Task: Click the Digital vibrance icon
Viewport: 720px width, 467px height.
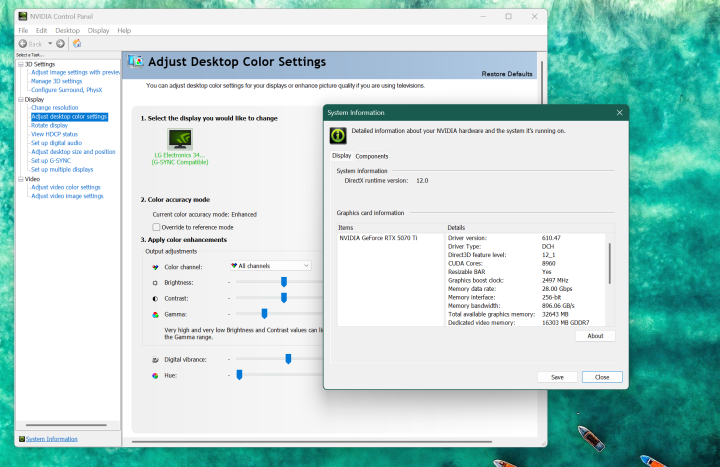Action: [155, 360]
